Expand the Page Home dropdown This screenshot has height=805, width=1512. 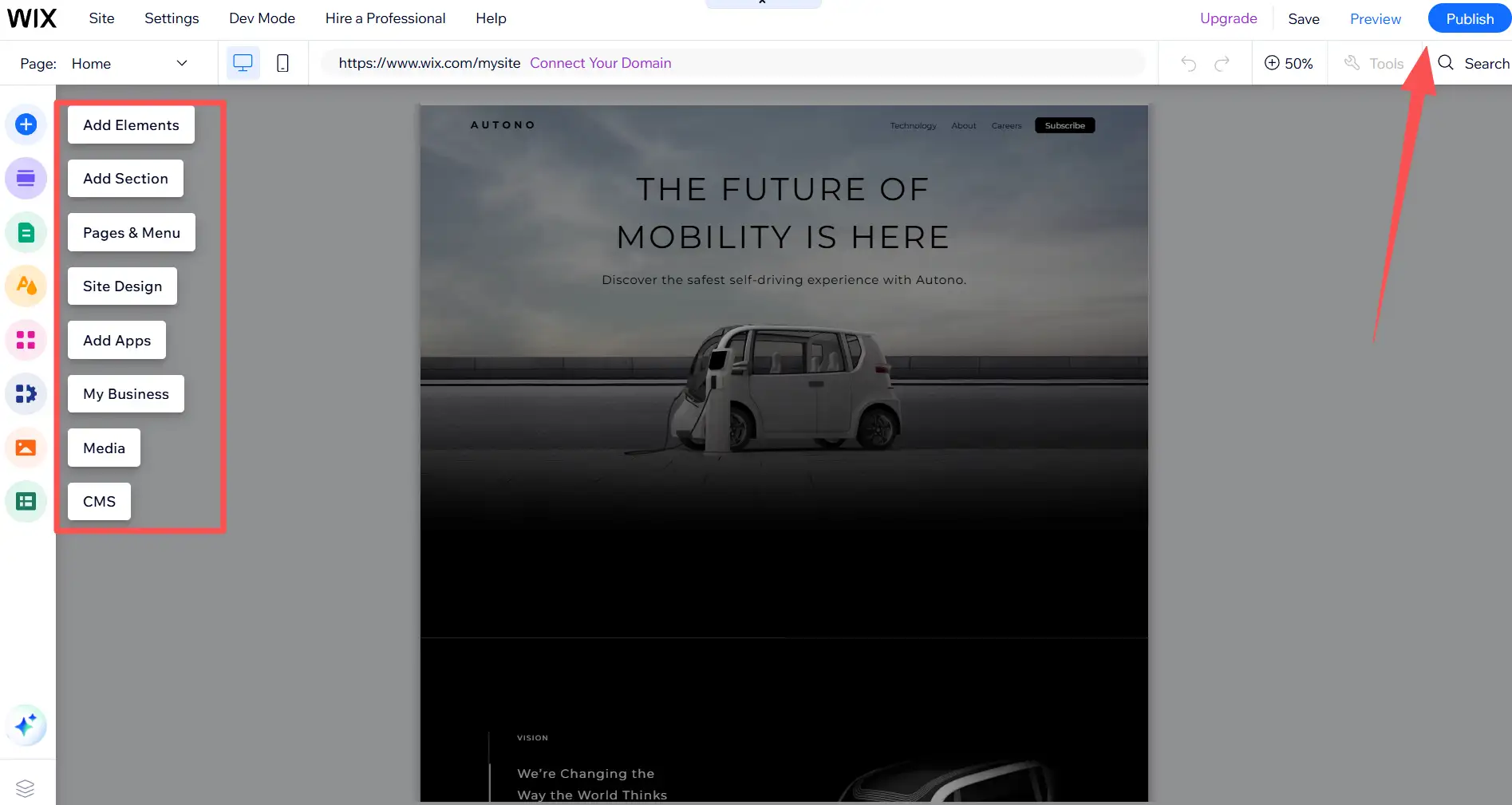(x=129, y=63)
